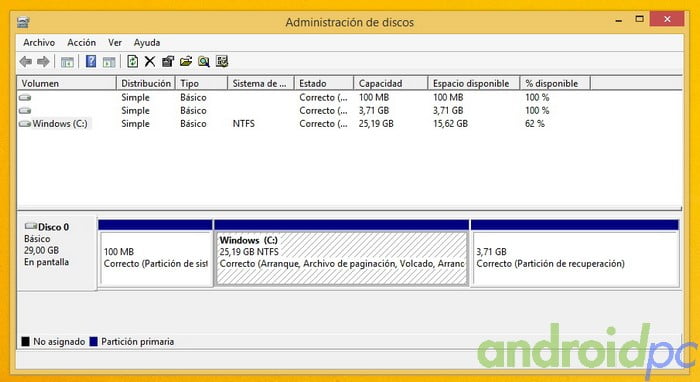
Task: Click the 100 MB capacity cell in the list
Action: pyautogui.click(x=374, y=97)
